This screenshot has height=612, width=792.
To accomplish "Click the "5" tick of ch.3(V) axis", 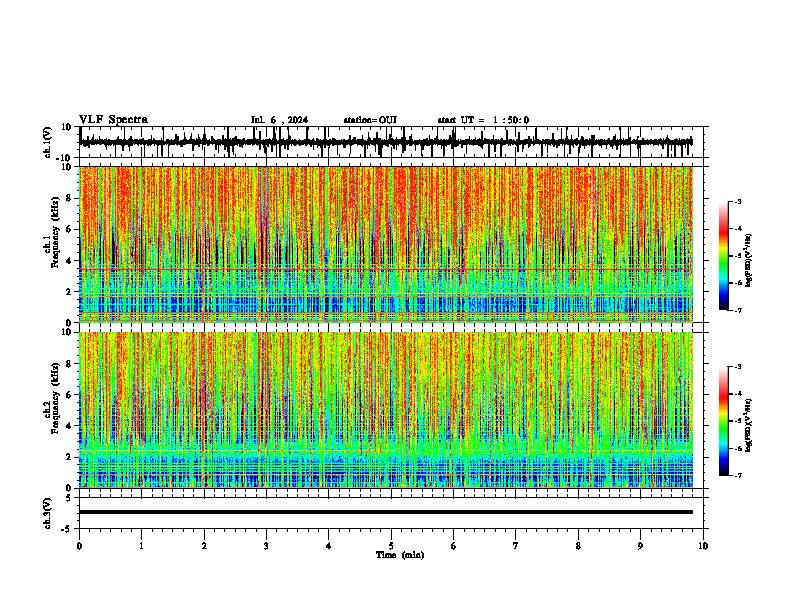I will pos(69,498).
